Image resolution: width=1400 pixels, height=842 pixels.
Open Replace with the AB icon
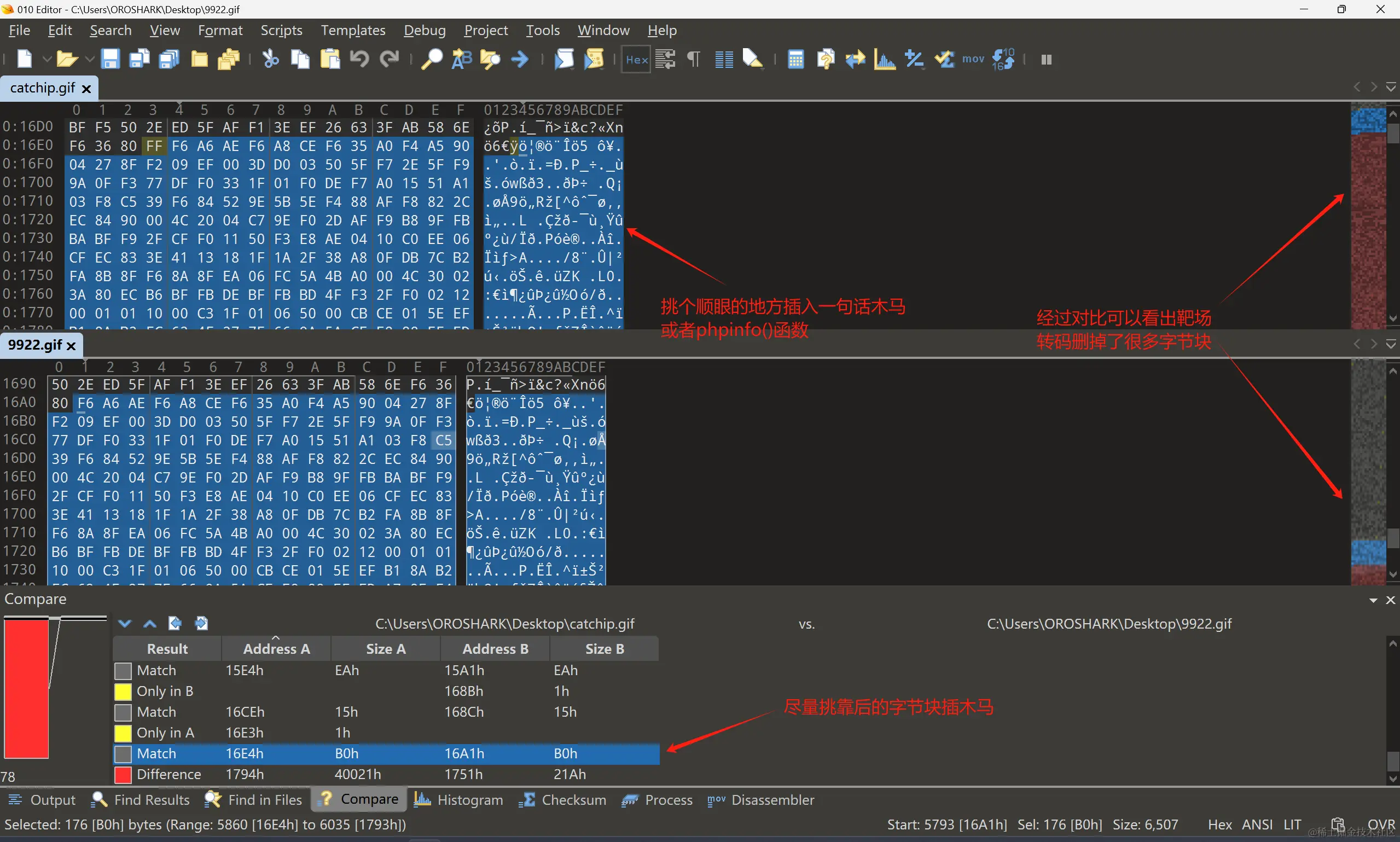click(462, 59)
